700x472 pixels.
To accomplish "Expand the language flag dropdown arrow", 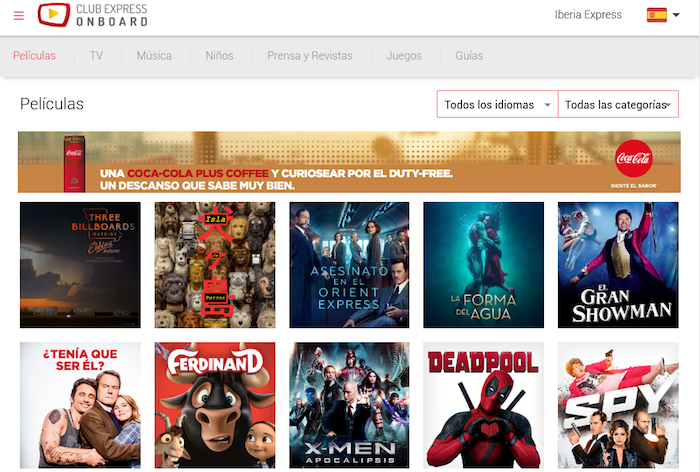I will tap(676, 15).
